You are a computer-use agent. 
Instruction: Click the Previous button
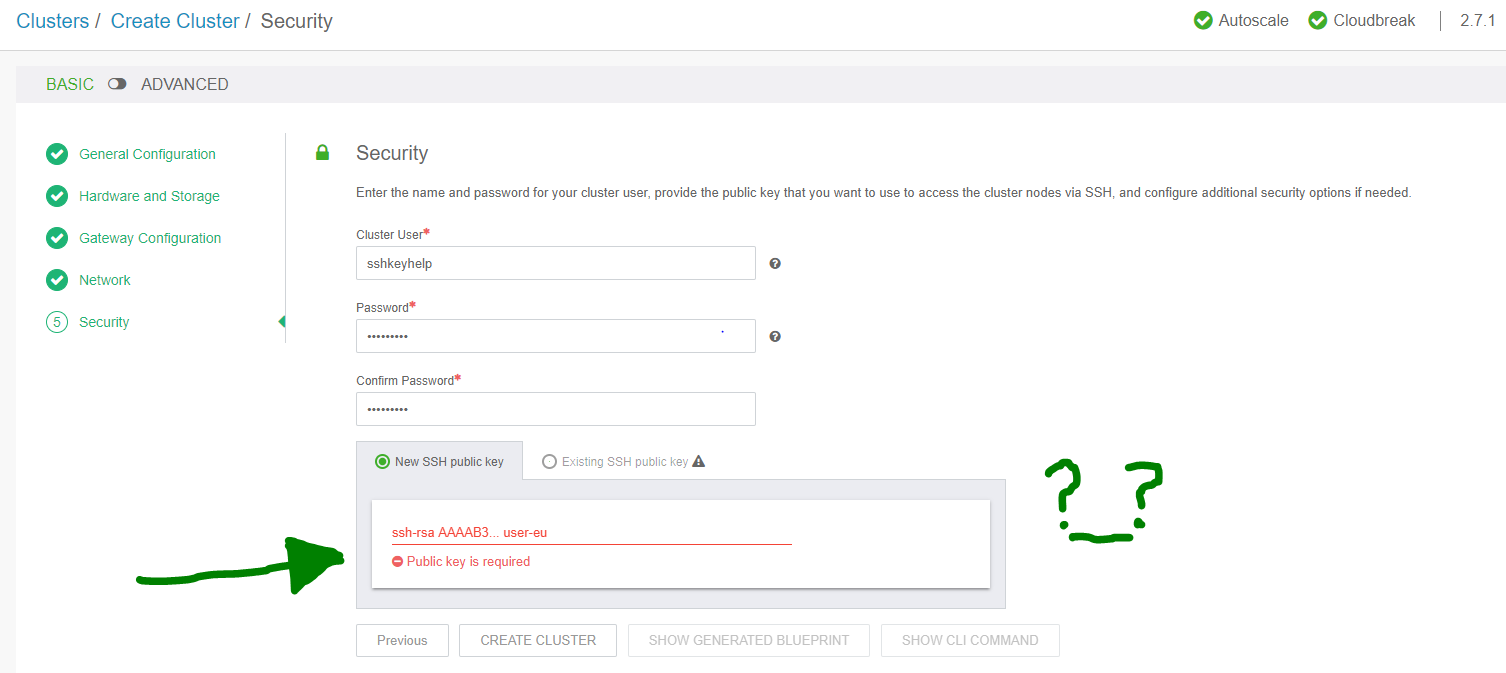pyautogui.click(x=402, y=640)
